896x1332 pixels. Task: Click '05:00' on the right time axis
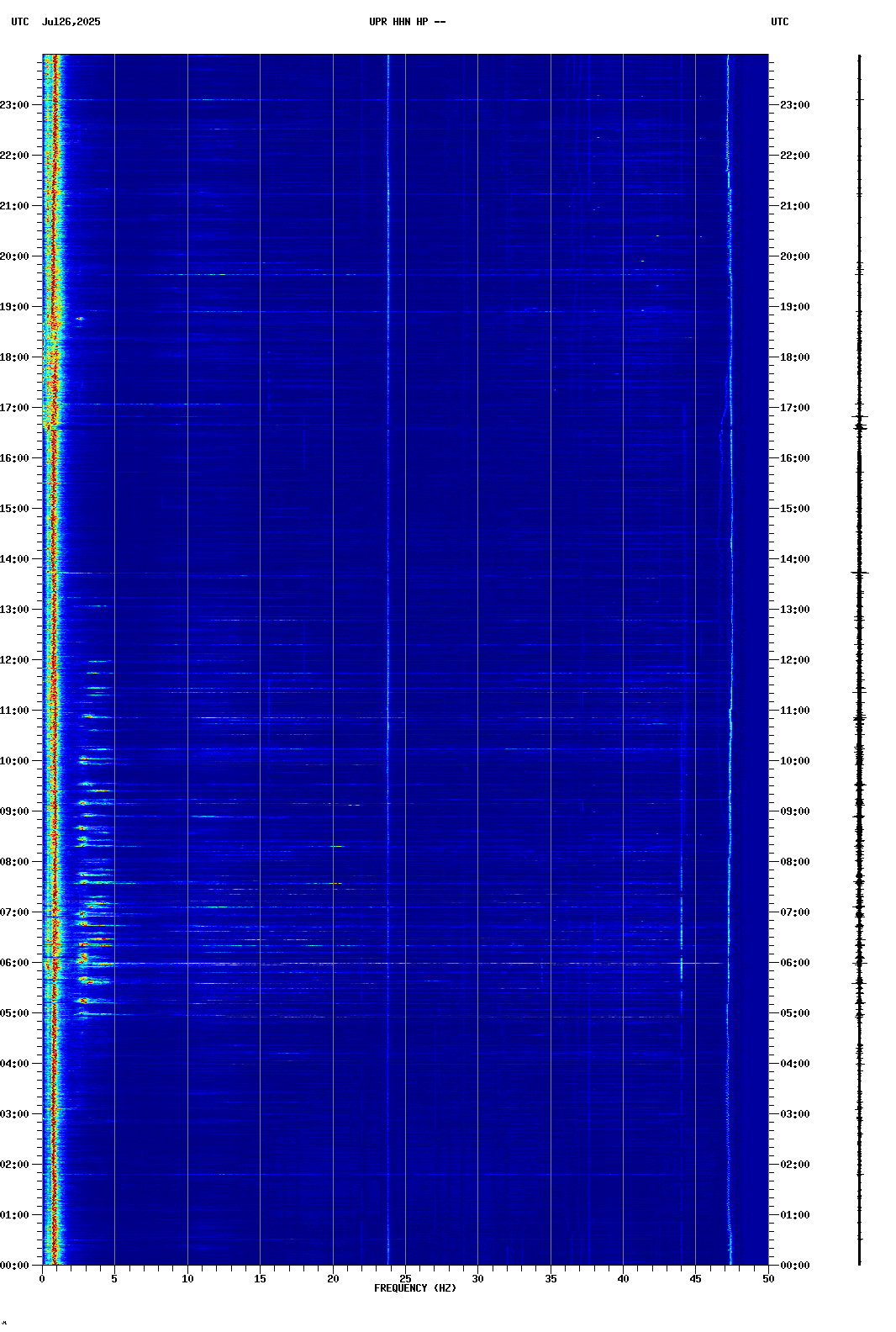pyautogui.click(x=795, y=1013)
